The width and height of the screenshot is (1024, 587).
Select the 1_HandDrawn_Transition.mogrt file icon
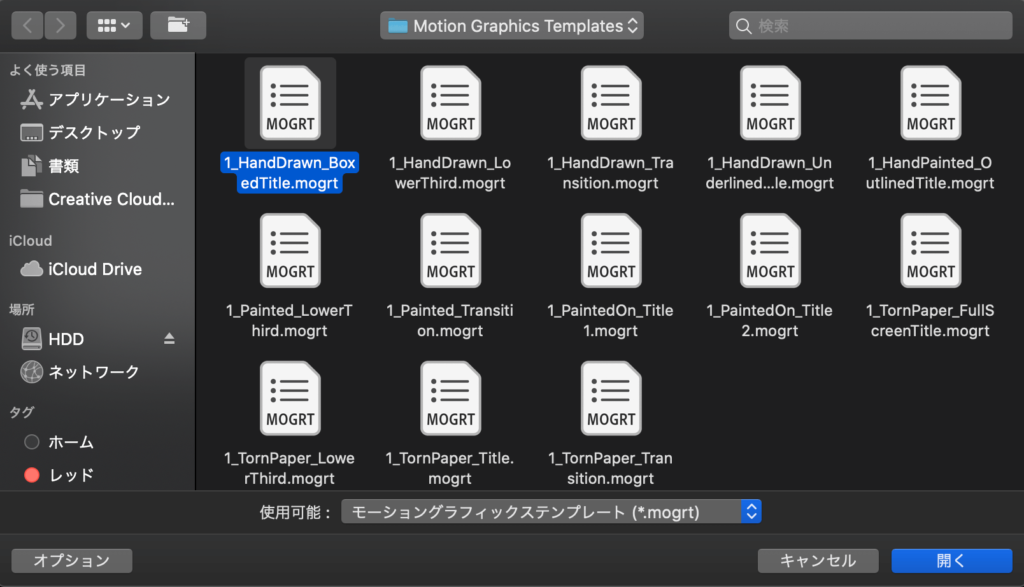point(611,103)
